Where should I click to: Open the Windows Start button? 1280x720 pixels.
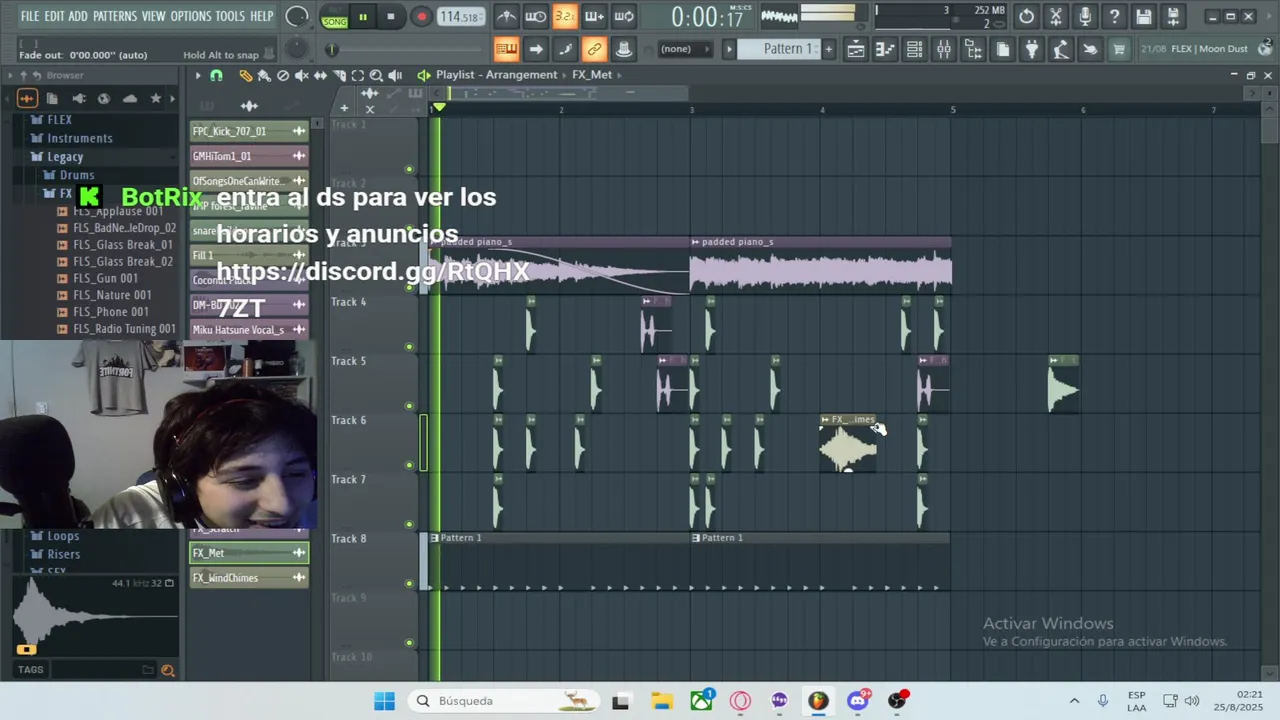point(384,701)
